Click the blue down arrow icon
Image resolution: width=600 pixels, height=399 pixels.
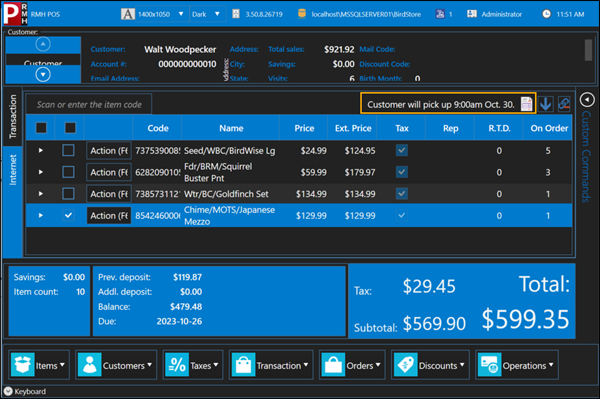(545, 104)
